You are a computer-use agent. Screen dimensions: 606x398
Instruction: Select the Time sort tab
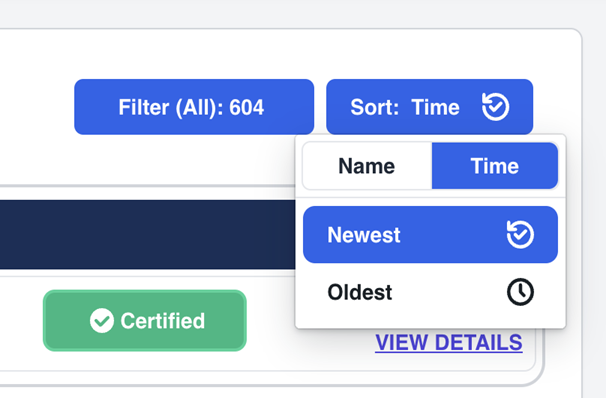(495, 166)
